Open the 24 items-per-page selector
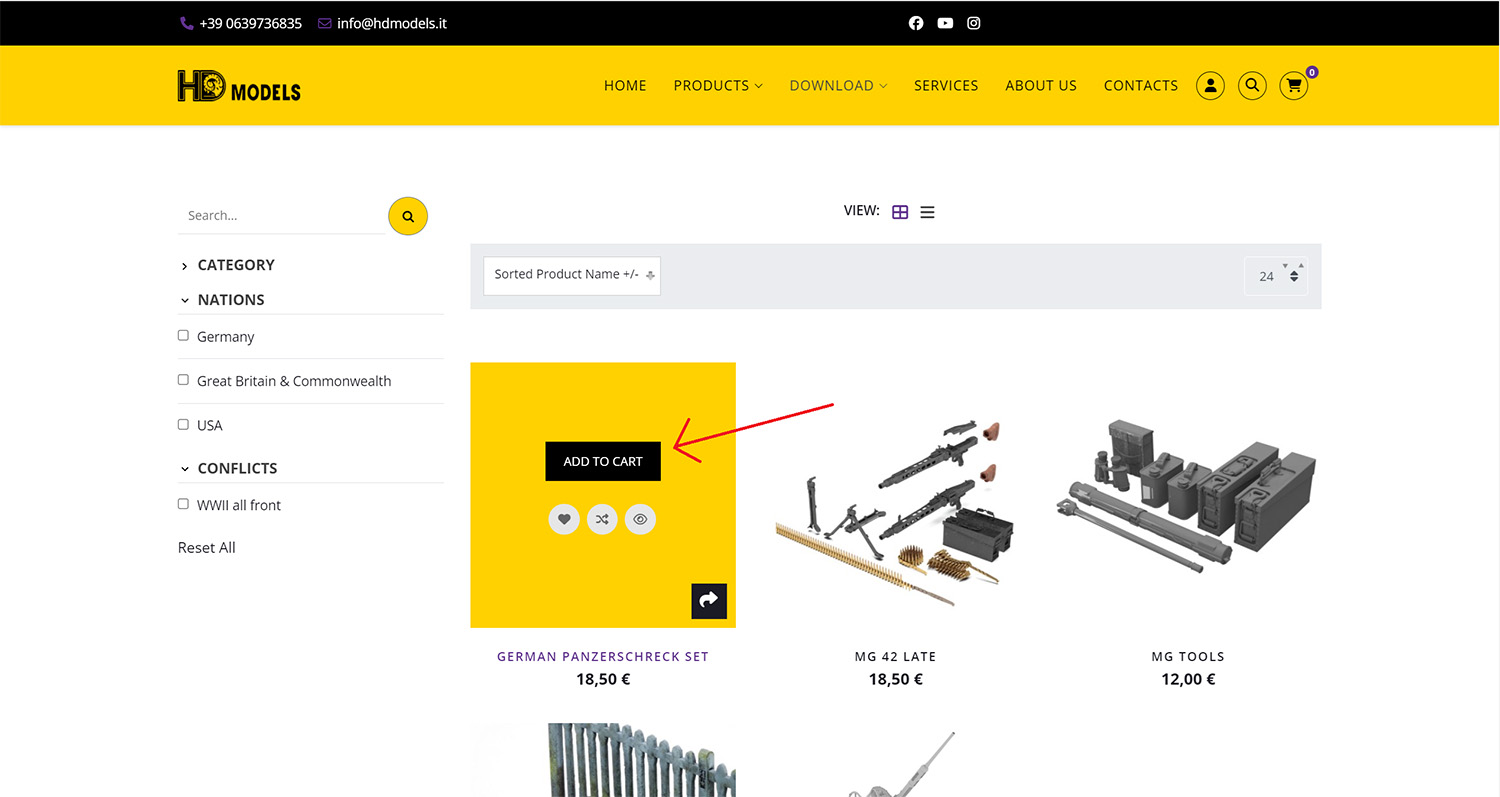This screenshot has width=1500, height=797. tap(1275, 276)
